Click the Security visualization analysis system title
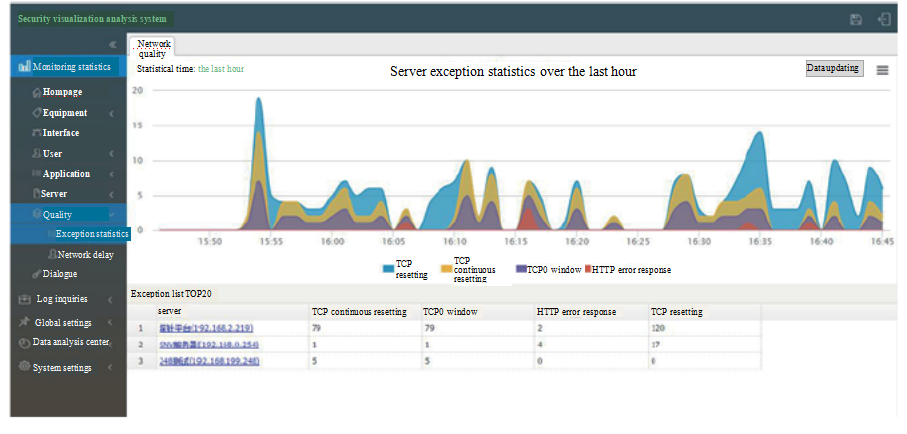907x434 pixels. [93, 19]
